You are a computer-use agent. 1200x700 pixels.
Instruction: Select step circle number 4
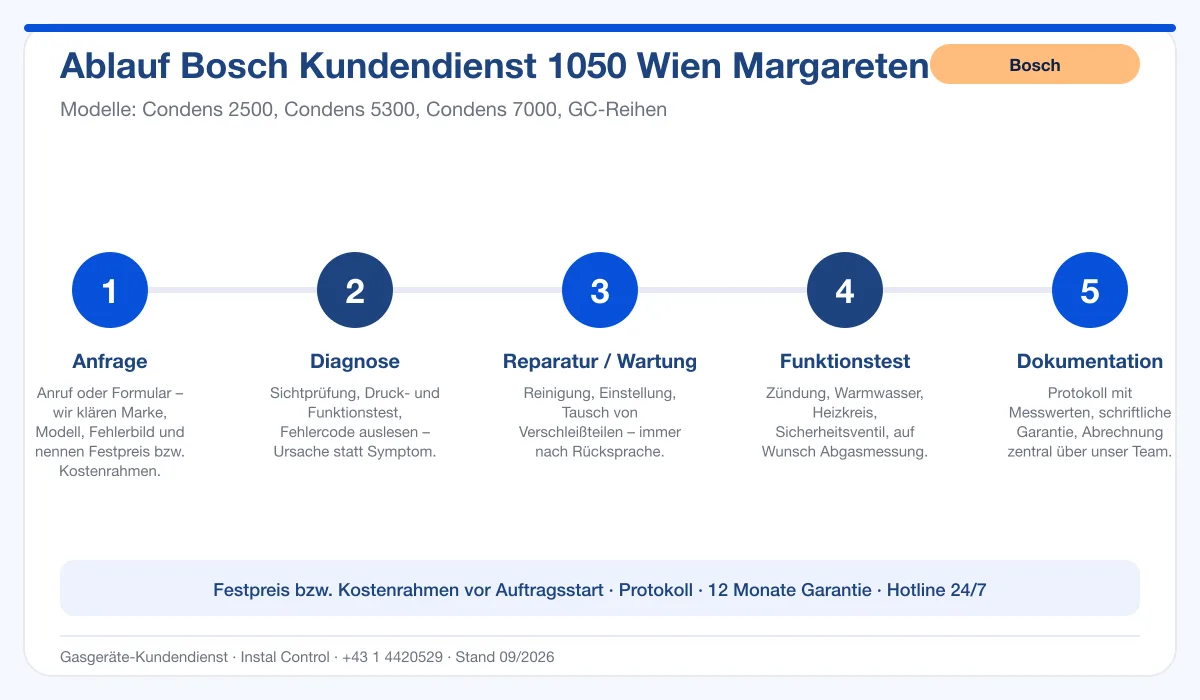click(845, 291)
